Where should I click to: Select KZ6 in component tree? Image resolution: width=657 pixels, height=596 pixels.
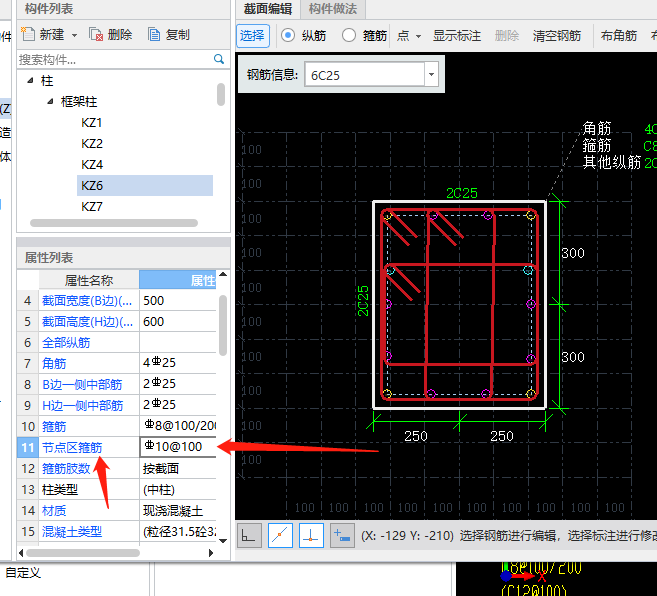tap(145, 185)
